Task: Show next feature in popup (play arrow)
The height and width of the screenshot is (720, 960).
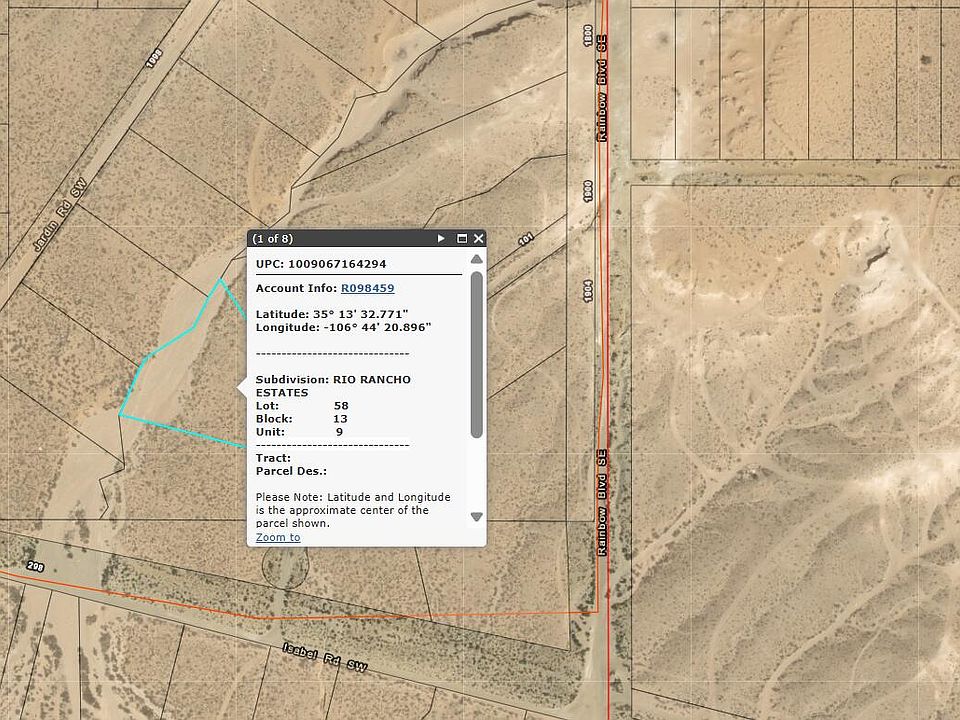Action: point(441,238)
